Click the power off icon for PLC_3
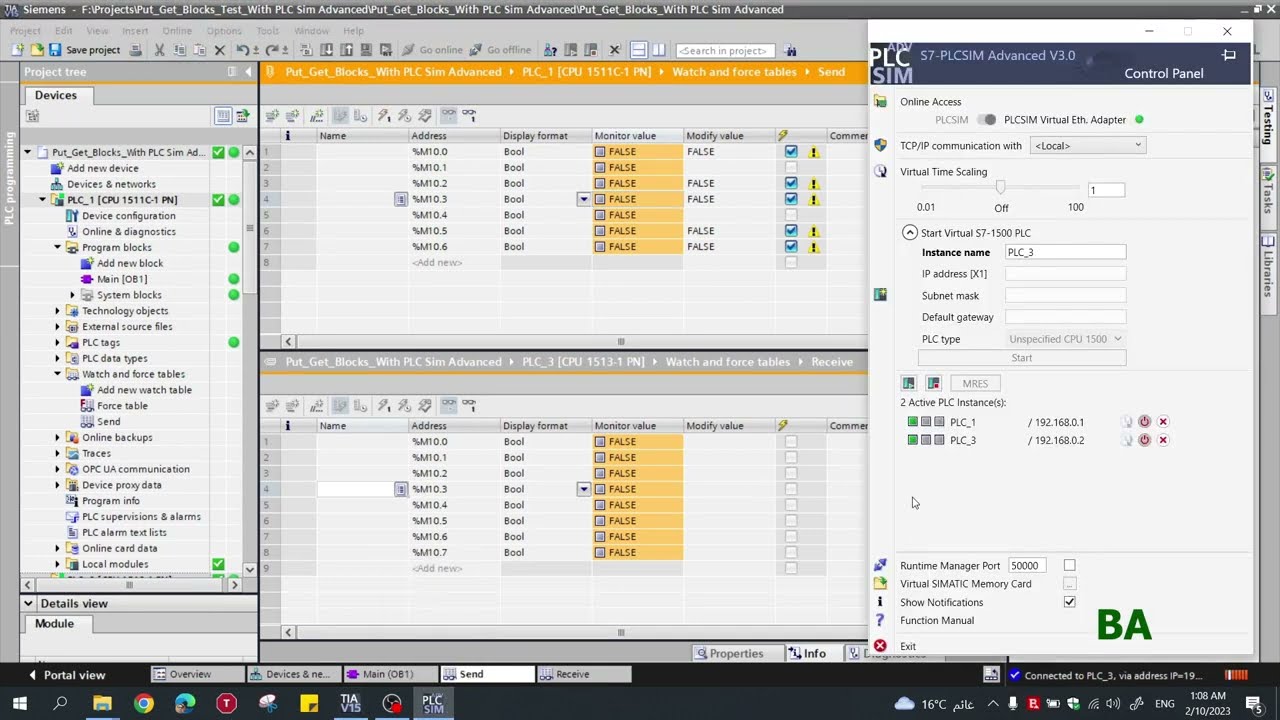Screen dimensions: 1280x720 (1145, 440)
